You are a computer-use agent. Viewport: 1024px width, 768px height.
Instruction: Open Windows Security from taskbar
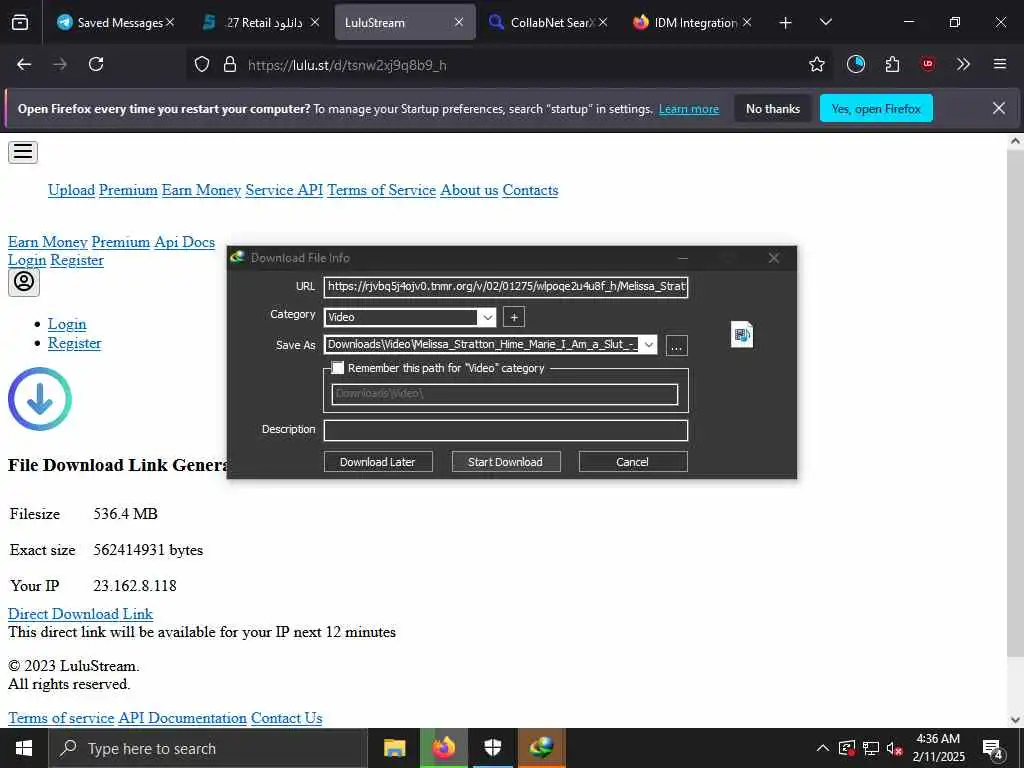(x=493, y=748)
